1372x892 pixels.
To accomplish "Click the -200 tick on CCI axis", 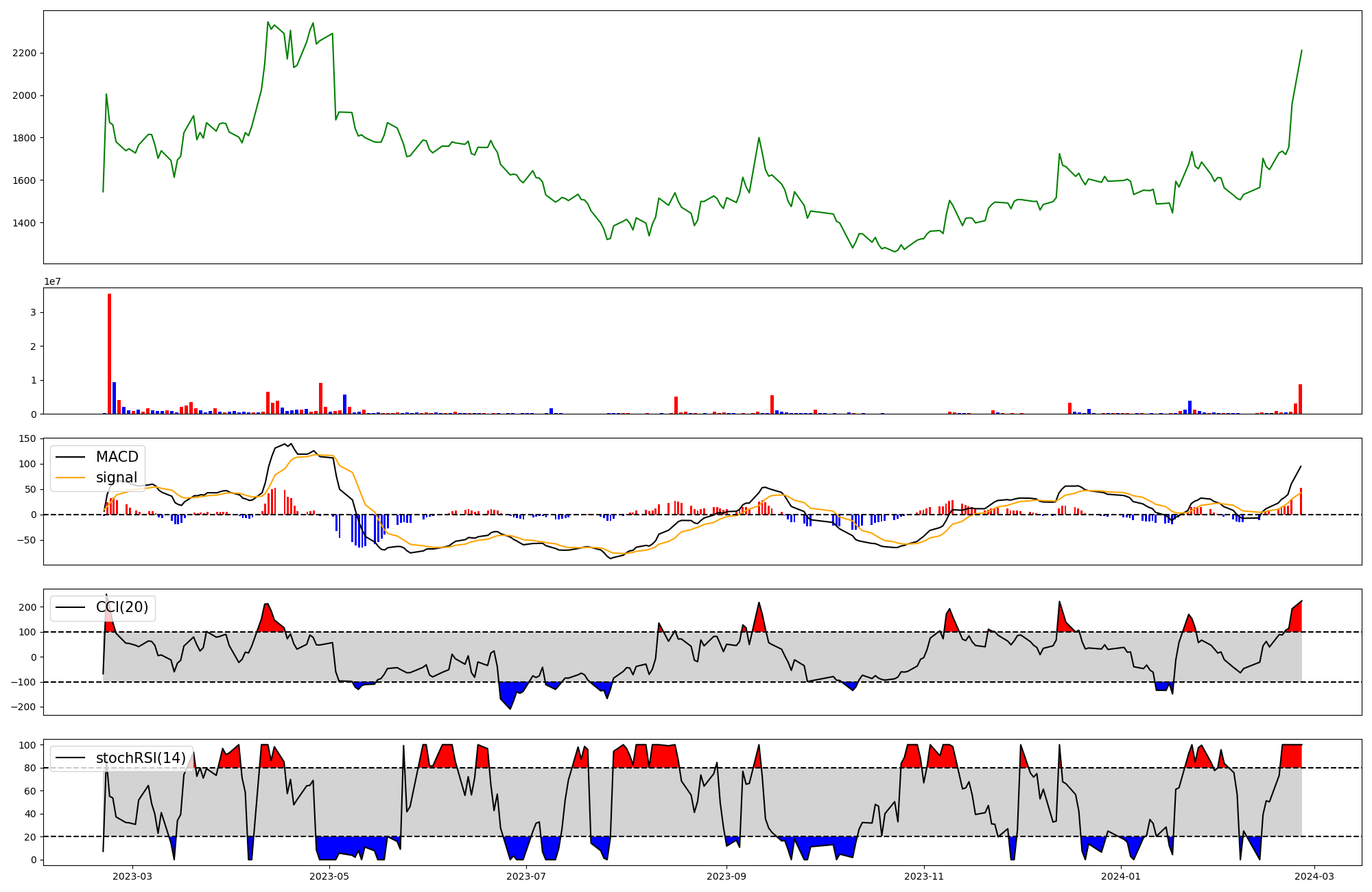I will tap(25, 707).
